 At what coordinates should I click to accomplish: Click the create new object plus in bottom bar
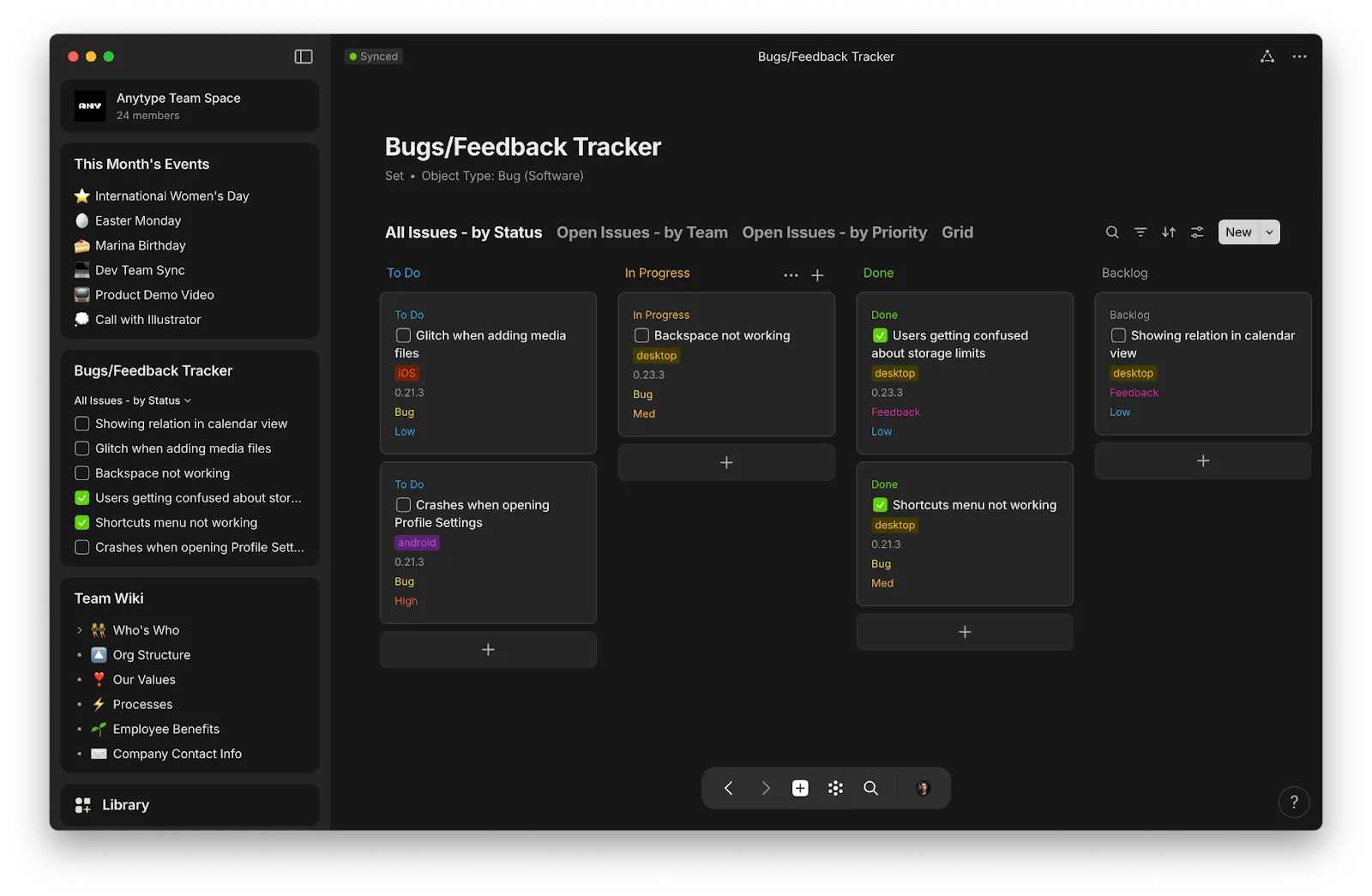[x=800, y=788]
